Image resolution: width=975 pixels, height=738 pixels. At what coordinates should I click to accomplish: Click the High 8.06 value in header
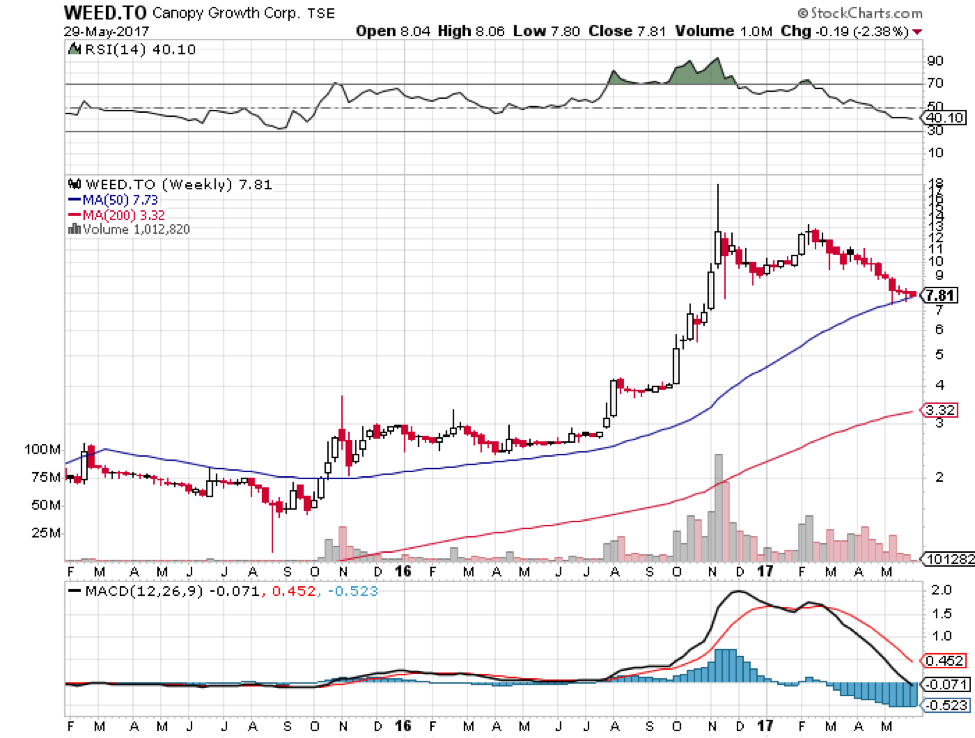[x=471, y=31]
